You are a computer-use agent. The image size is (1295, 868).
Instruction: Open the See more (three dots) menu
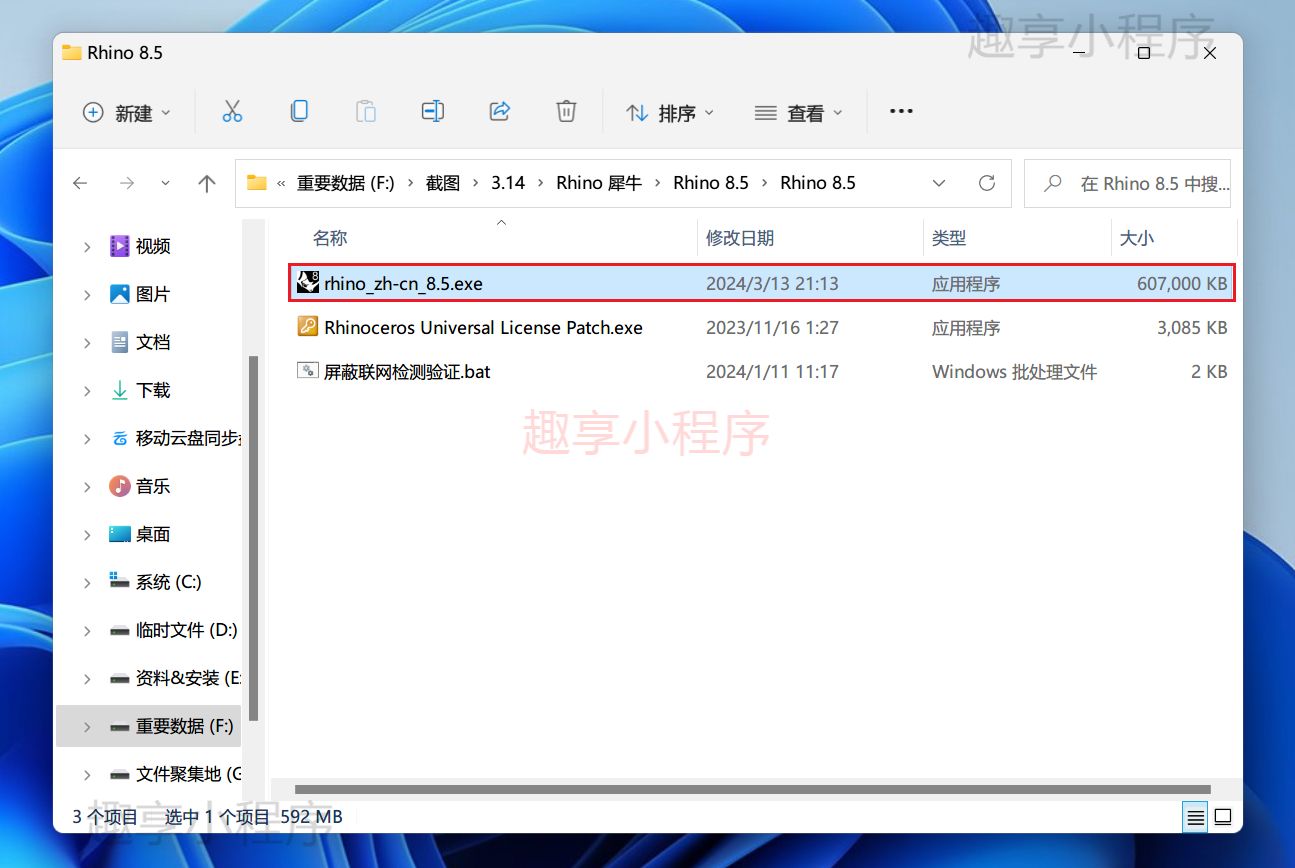pos(901,112)
